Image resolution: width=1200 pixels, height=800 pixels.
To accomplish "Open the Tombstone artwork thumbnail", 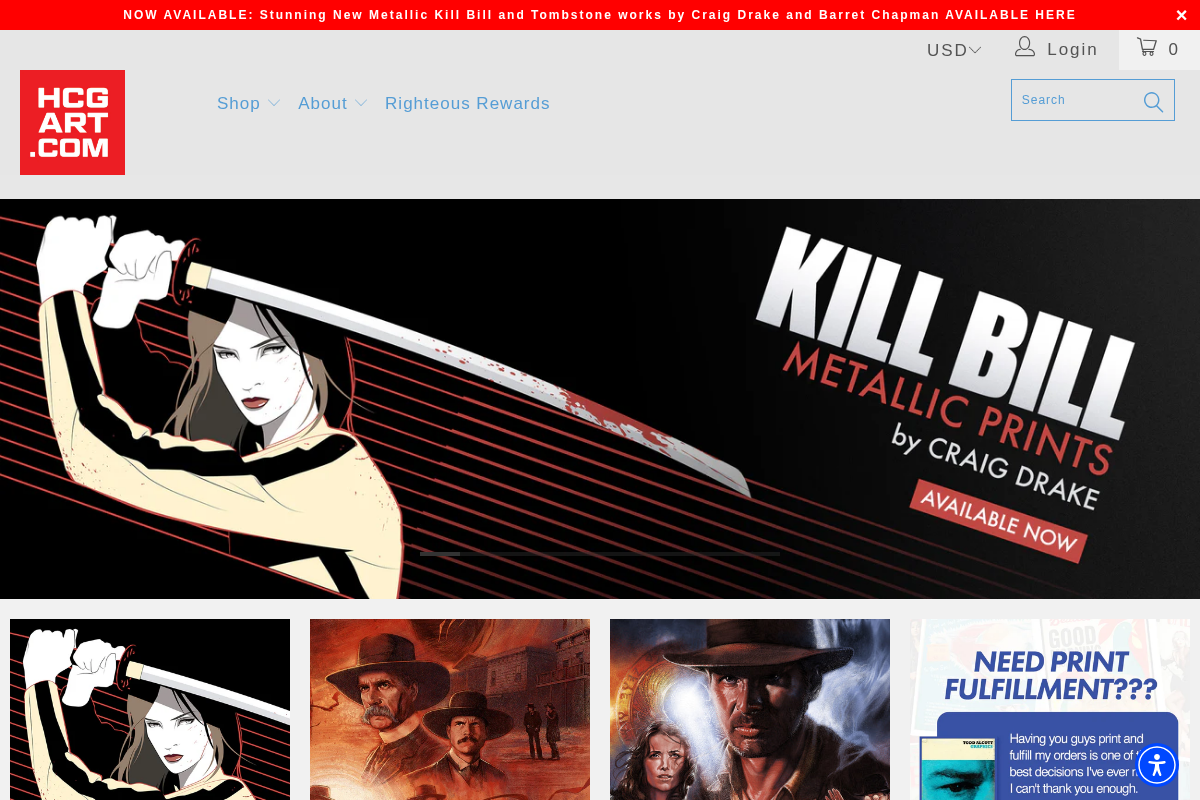I will tap(449, 709).
